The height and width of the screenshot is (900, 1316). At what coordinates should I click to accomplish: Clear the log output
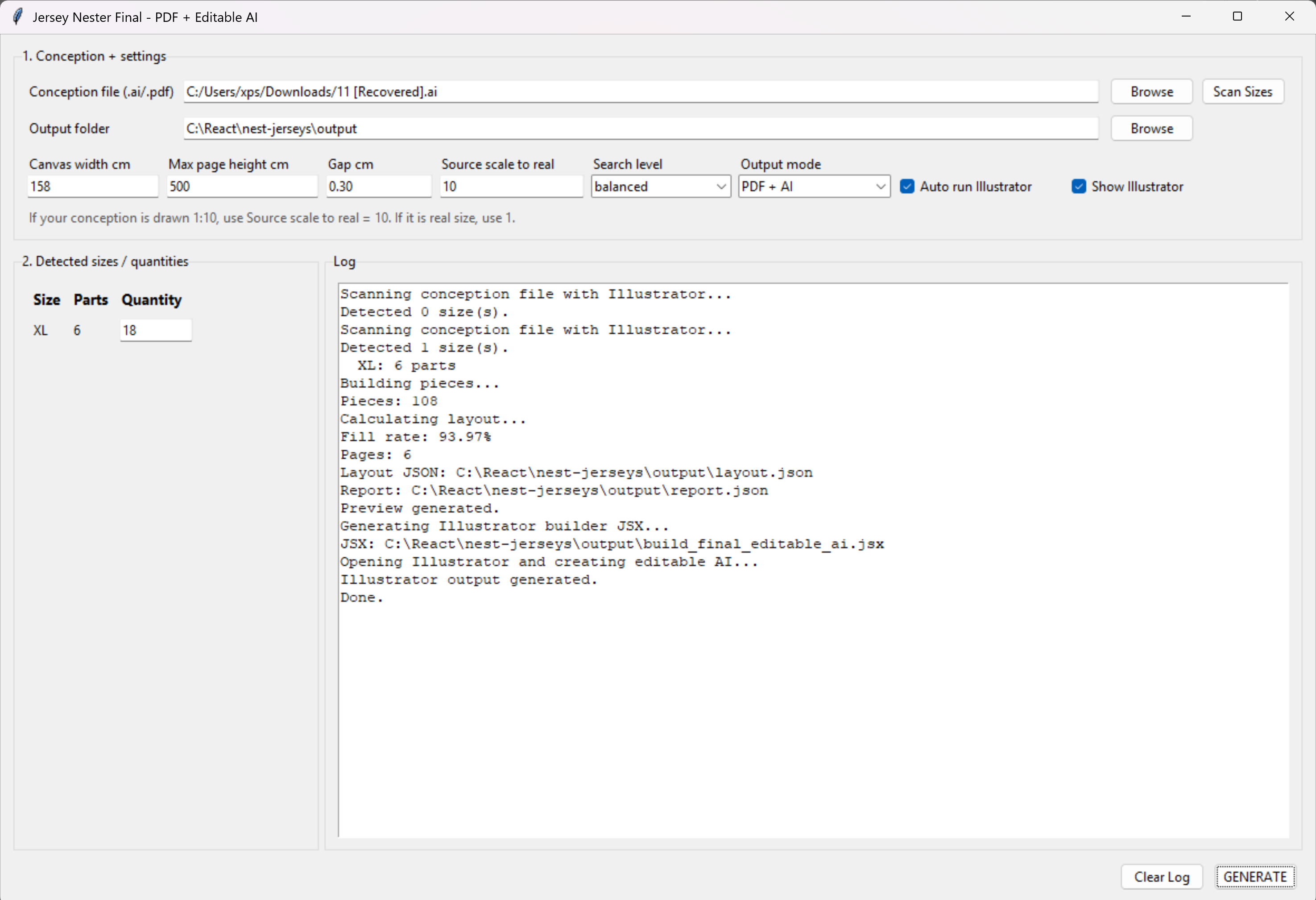[x=1161, y=877]
